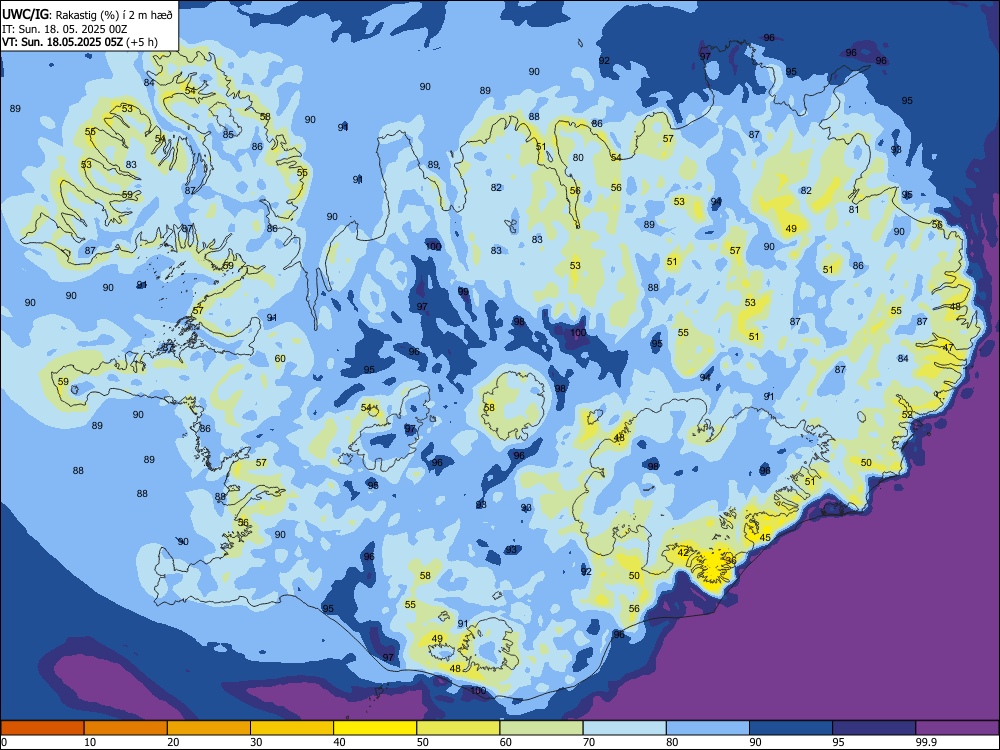Image resolution: width=1000 pixels, height=750 pixels.
Task: Click the 'UWC/IG: Rakastig (%) í 2 m hæð' title
Action: pyautogui.click(x=87, y=15)
